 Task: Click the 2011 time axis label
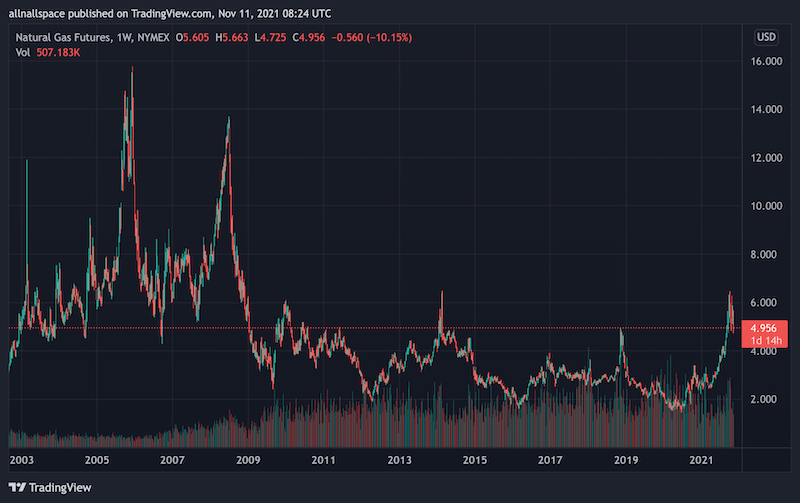tap(323, 460)
